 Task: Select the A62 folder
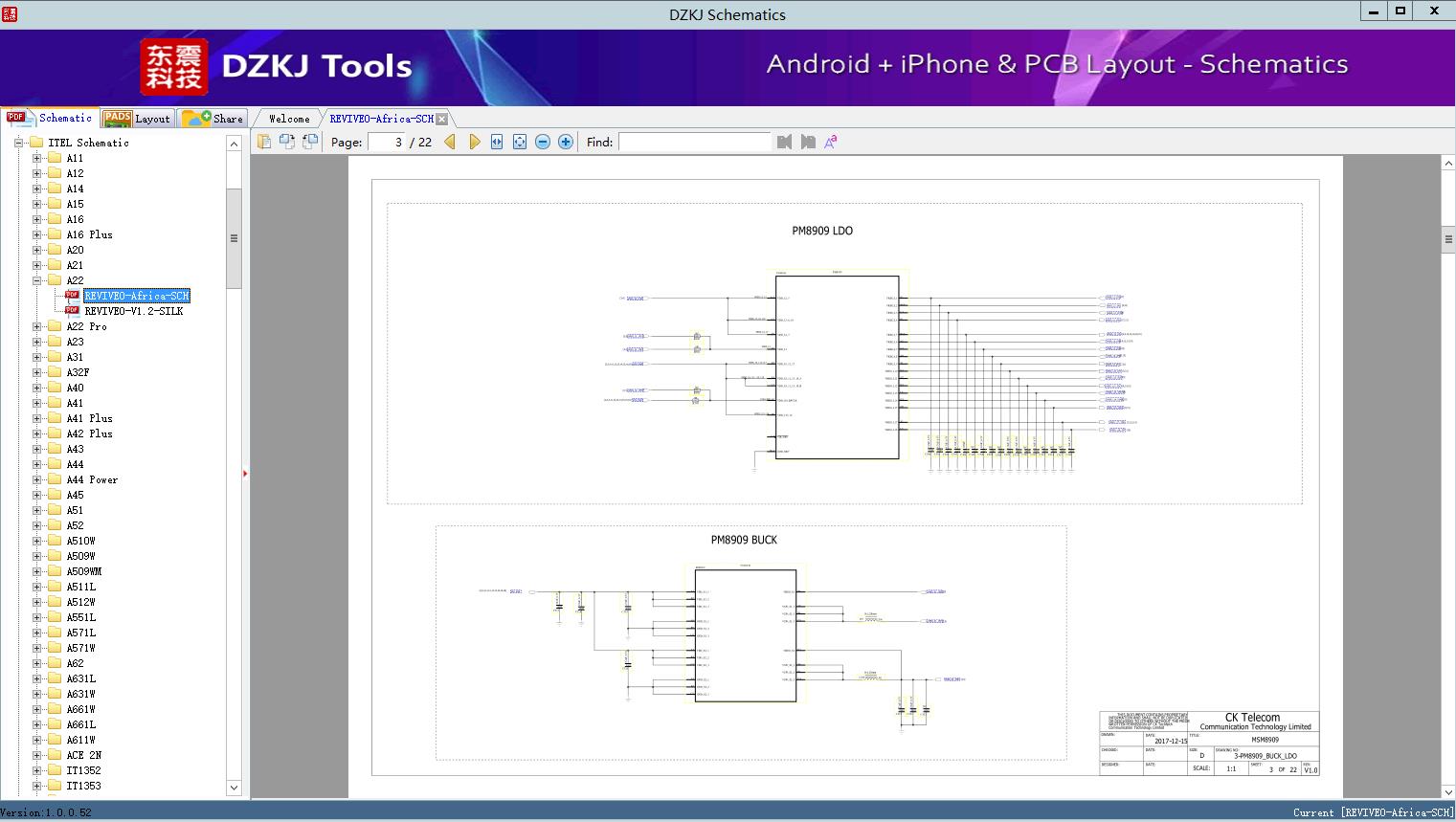pyautogui.click(x=75, y=663)
